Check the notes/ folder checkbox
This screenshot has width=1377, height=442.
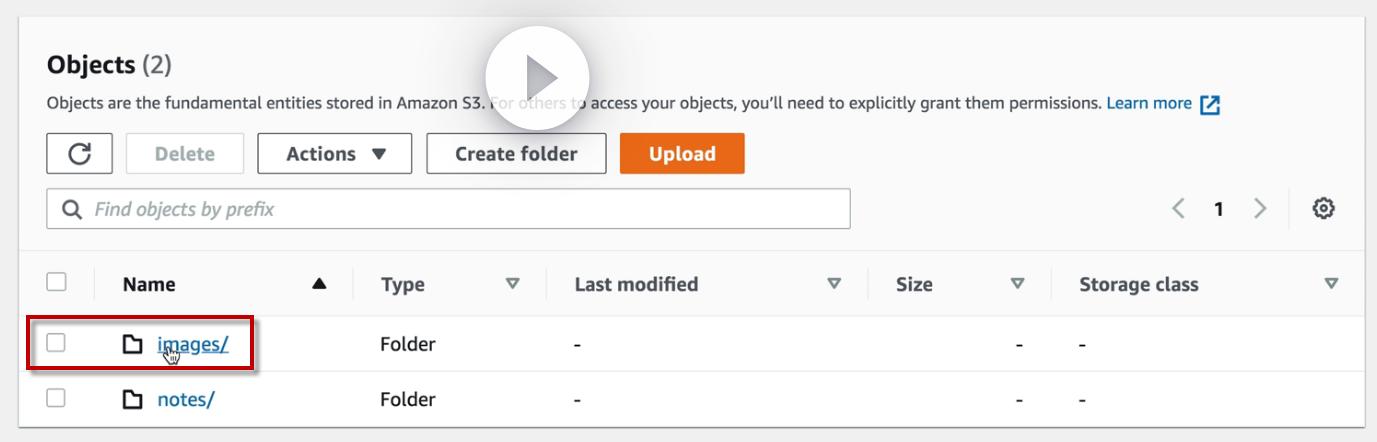coord(57,399)
